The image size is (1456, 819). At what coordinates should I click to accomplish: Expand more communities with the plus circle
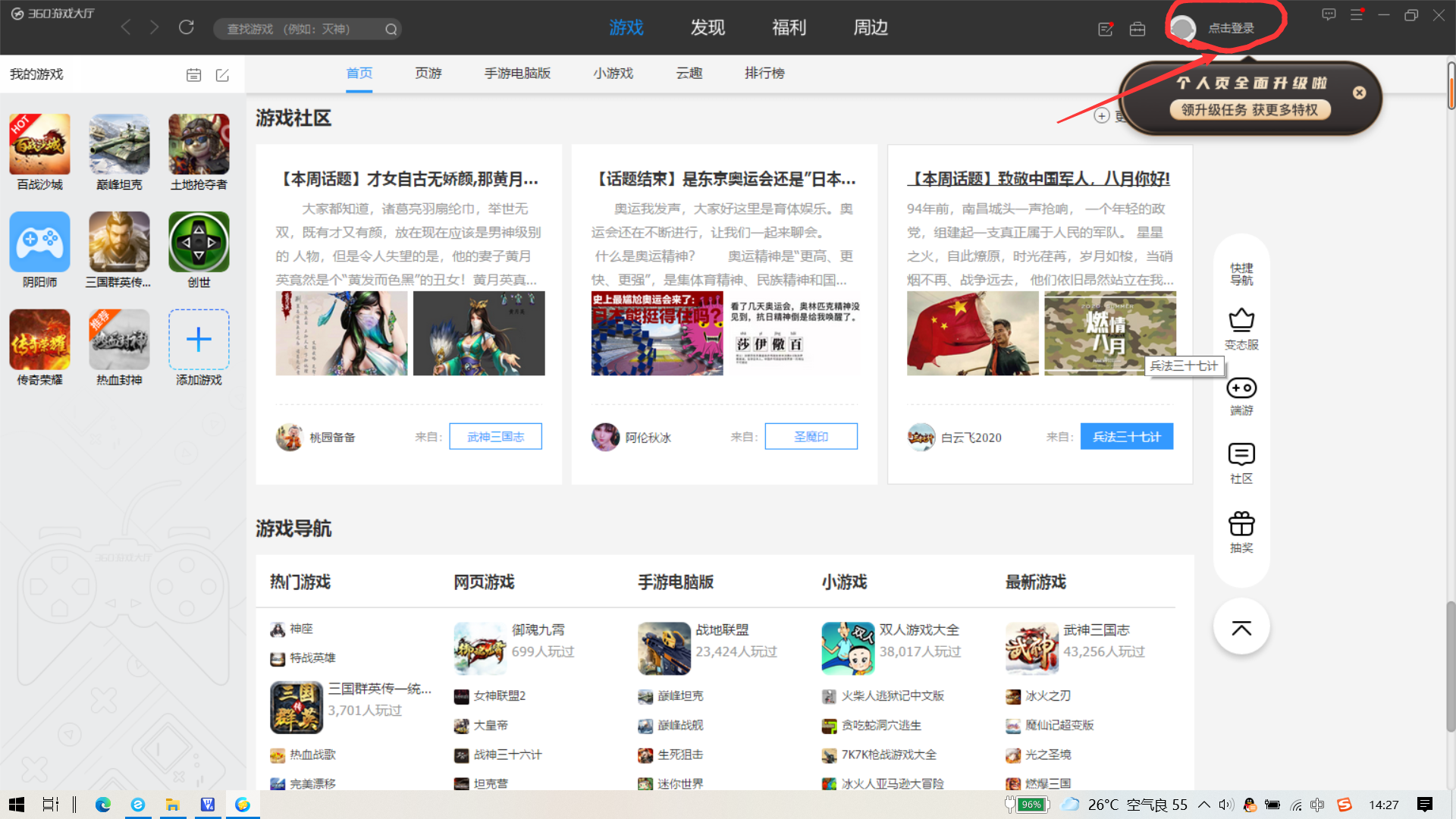[x=1103, y=116]
